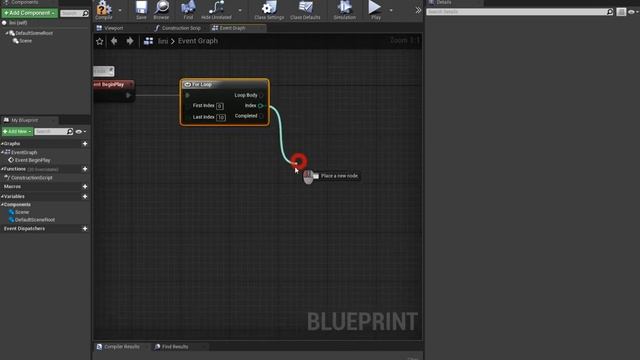Screen dimensions: 640x360
Task: Click the Details search magnifier icon
Action: (610, 12)
